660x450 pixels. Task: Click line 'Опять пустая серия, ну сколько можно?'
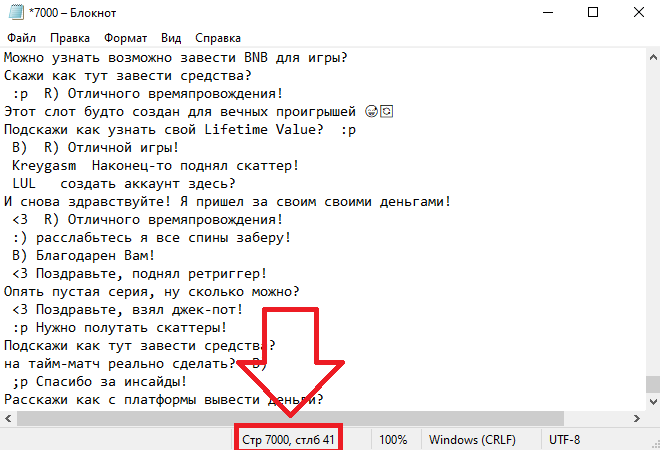[x=152, y=292]
